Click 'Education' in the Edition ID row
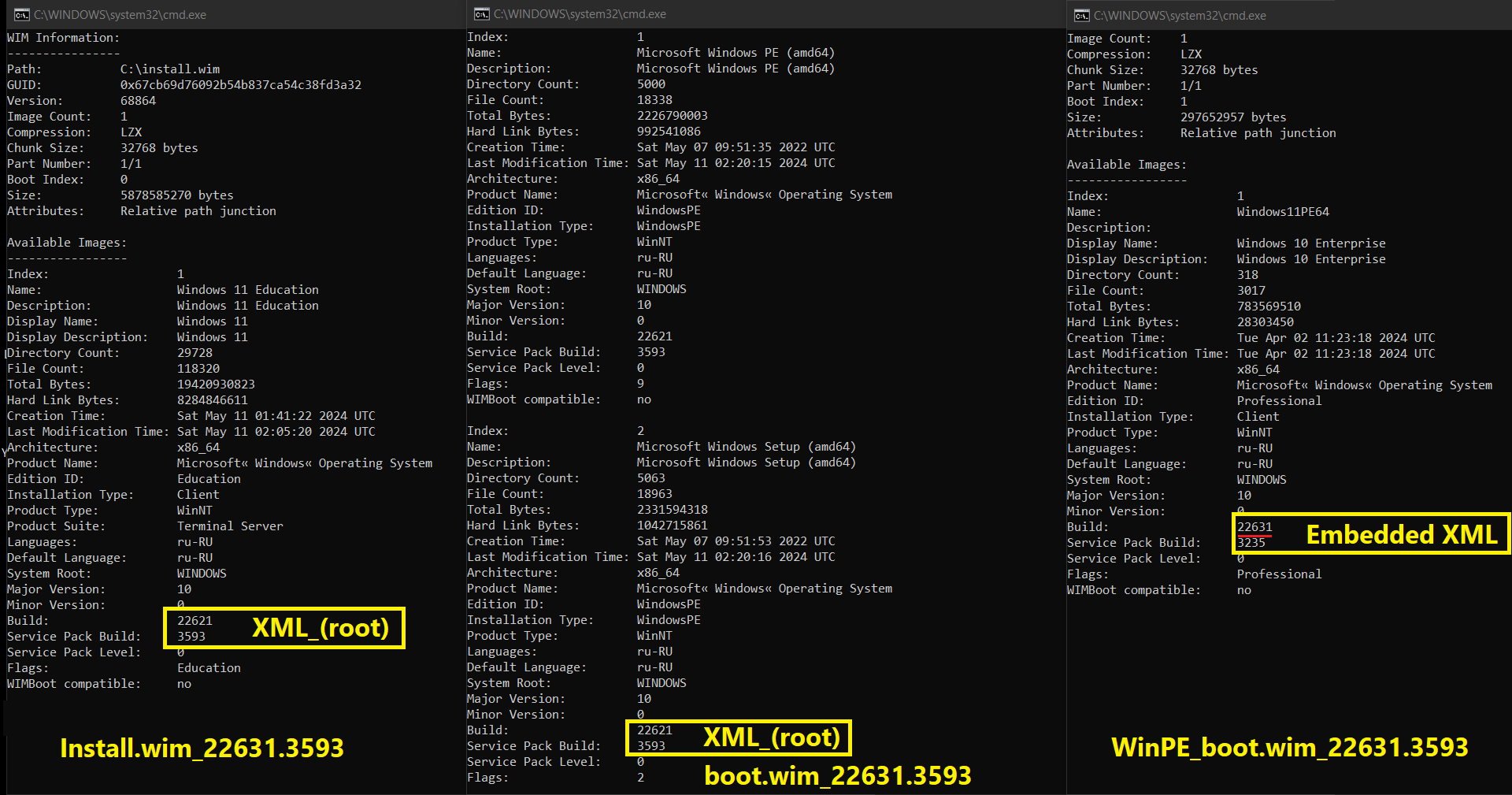The image size is (1512, 795). [x=209, y=479]
